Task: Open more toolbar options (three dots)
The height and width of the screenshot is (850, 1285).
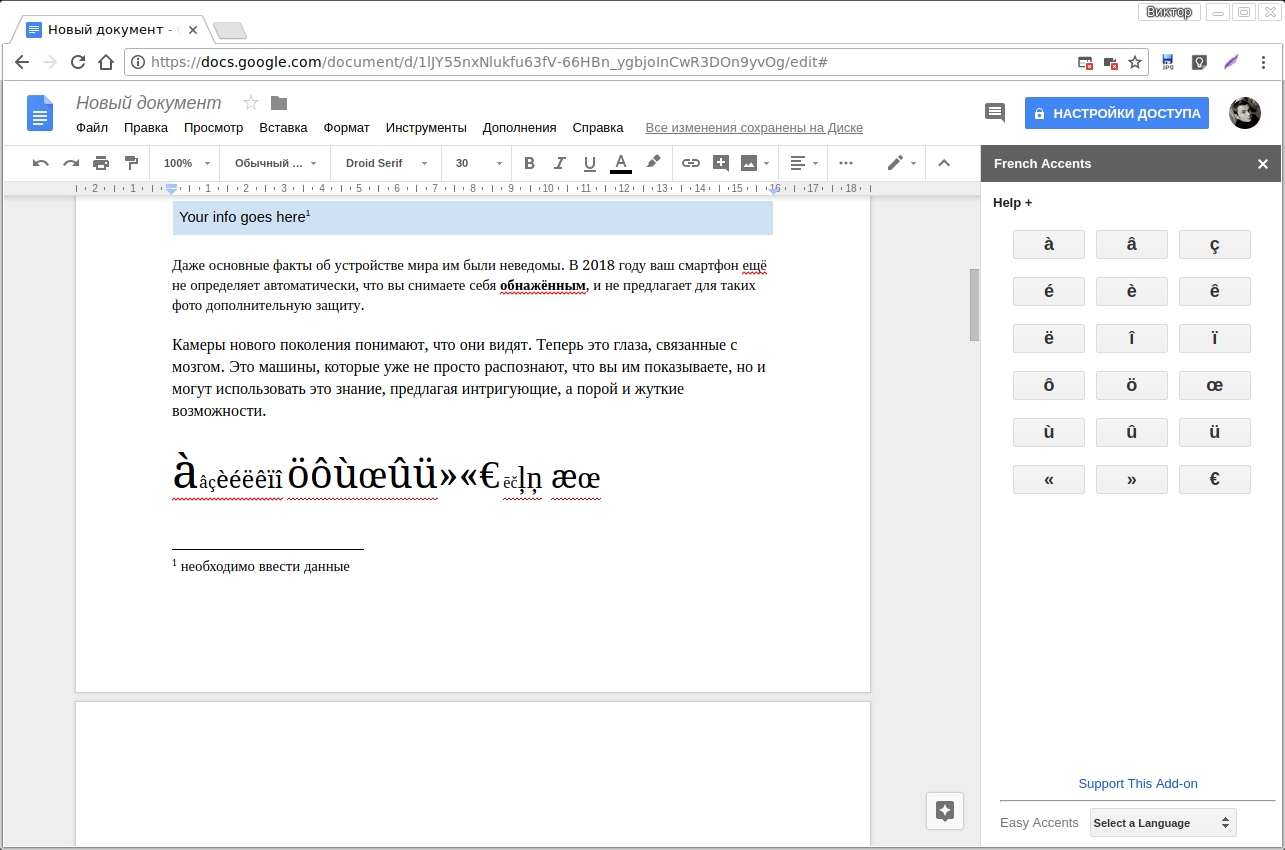Action: click(846, 163)
